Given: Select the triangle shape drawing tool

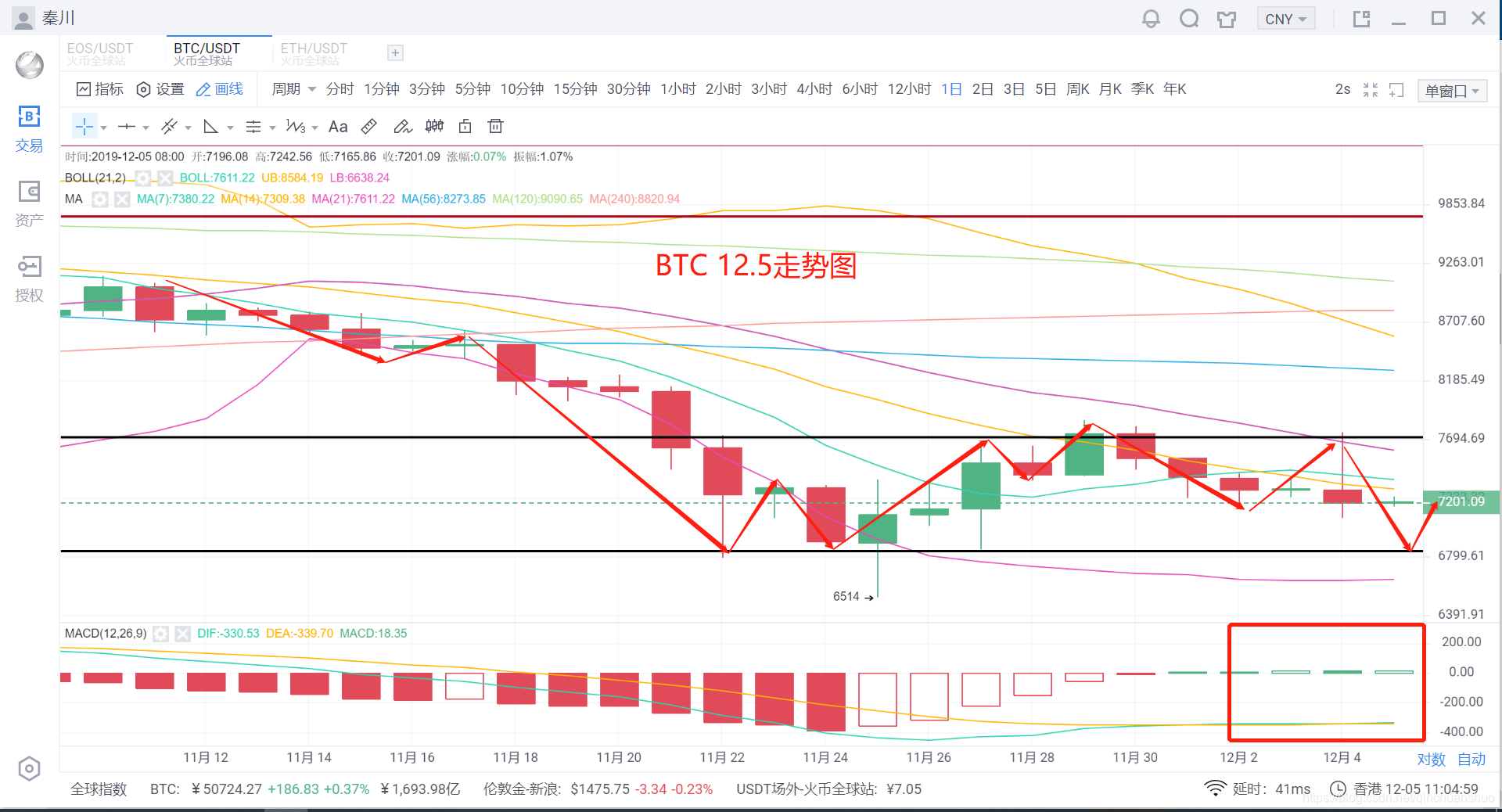Looking at the screenshot, I should 210,126.
